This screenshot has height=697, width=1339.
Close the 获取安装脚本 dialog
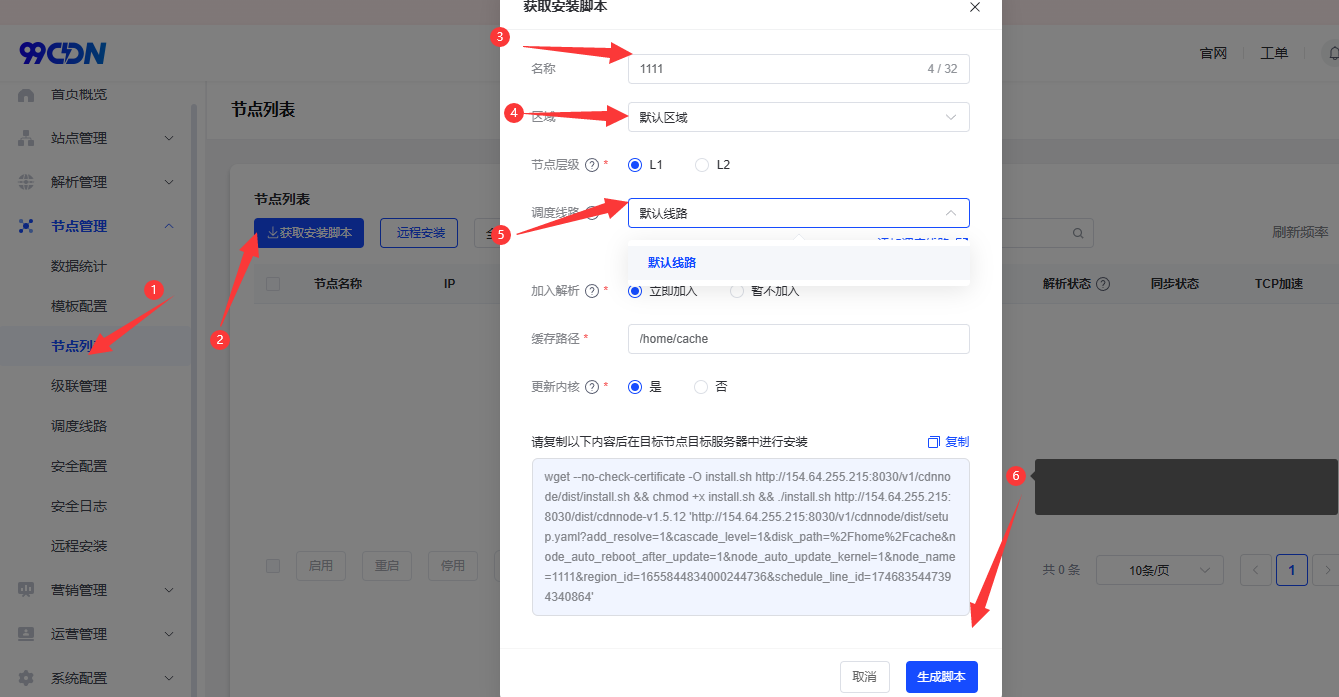tap(975, 7)
